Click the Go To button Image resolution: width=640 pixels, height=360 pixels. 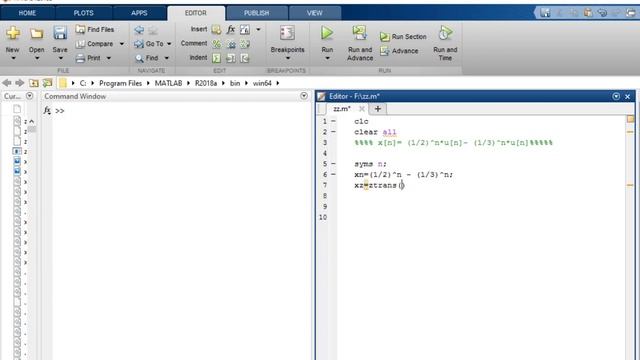click(149, 44)
